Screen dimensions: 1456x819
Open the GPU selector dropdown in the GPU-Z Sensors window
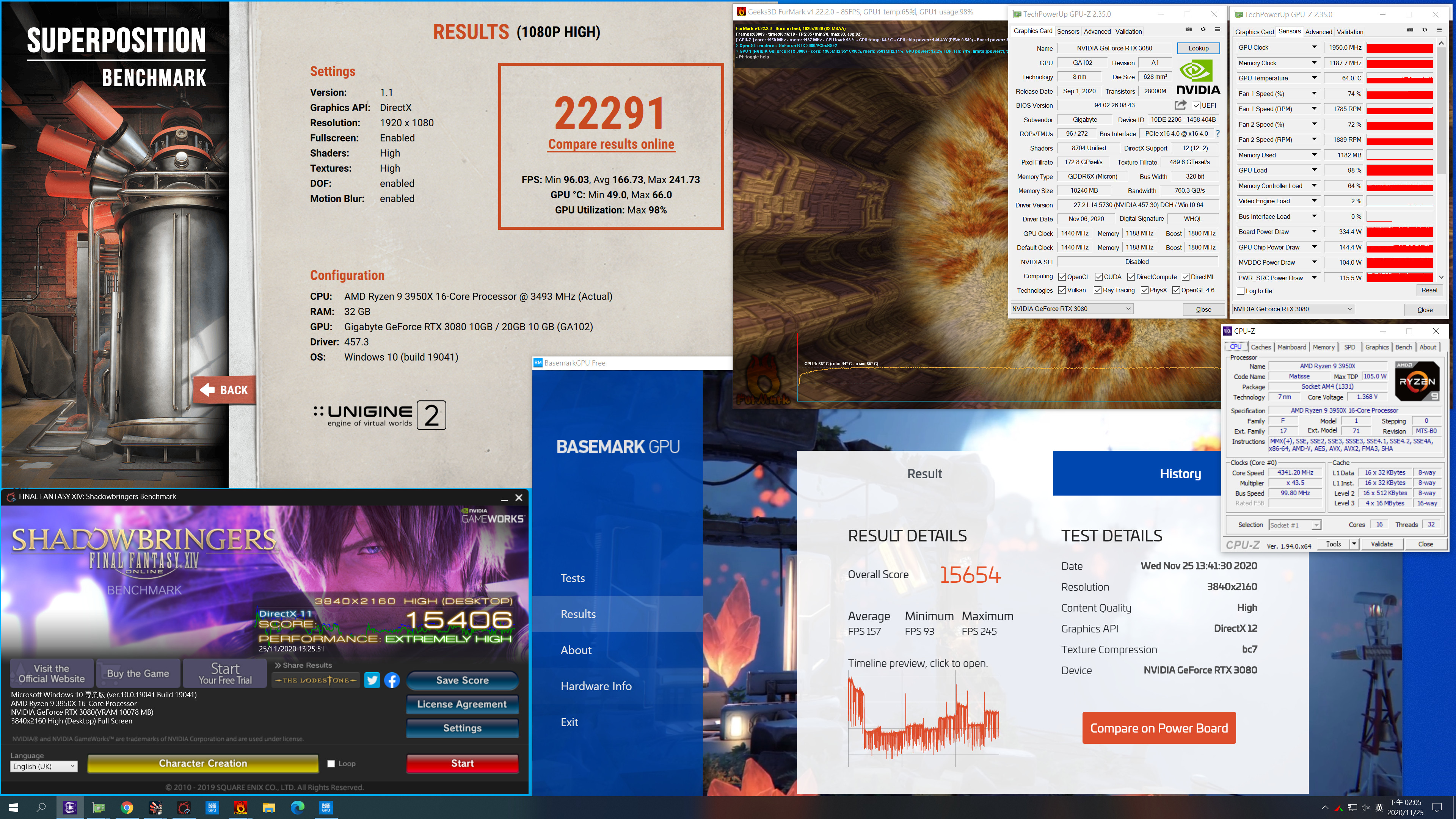1293,309
